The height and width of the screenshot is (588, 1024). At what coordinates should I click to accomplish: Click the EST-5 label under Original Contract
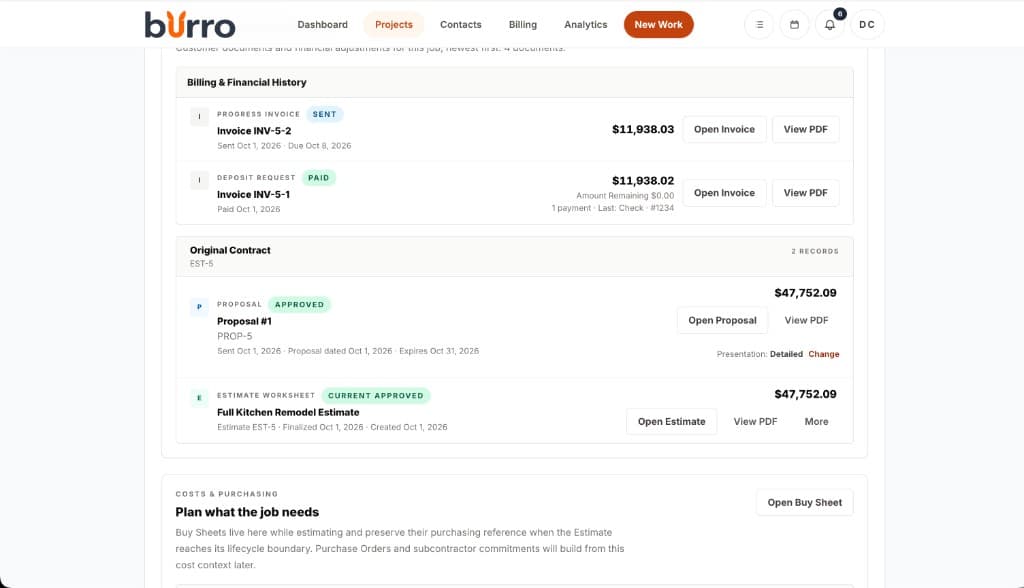pos(201,264)
